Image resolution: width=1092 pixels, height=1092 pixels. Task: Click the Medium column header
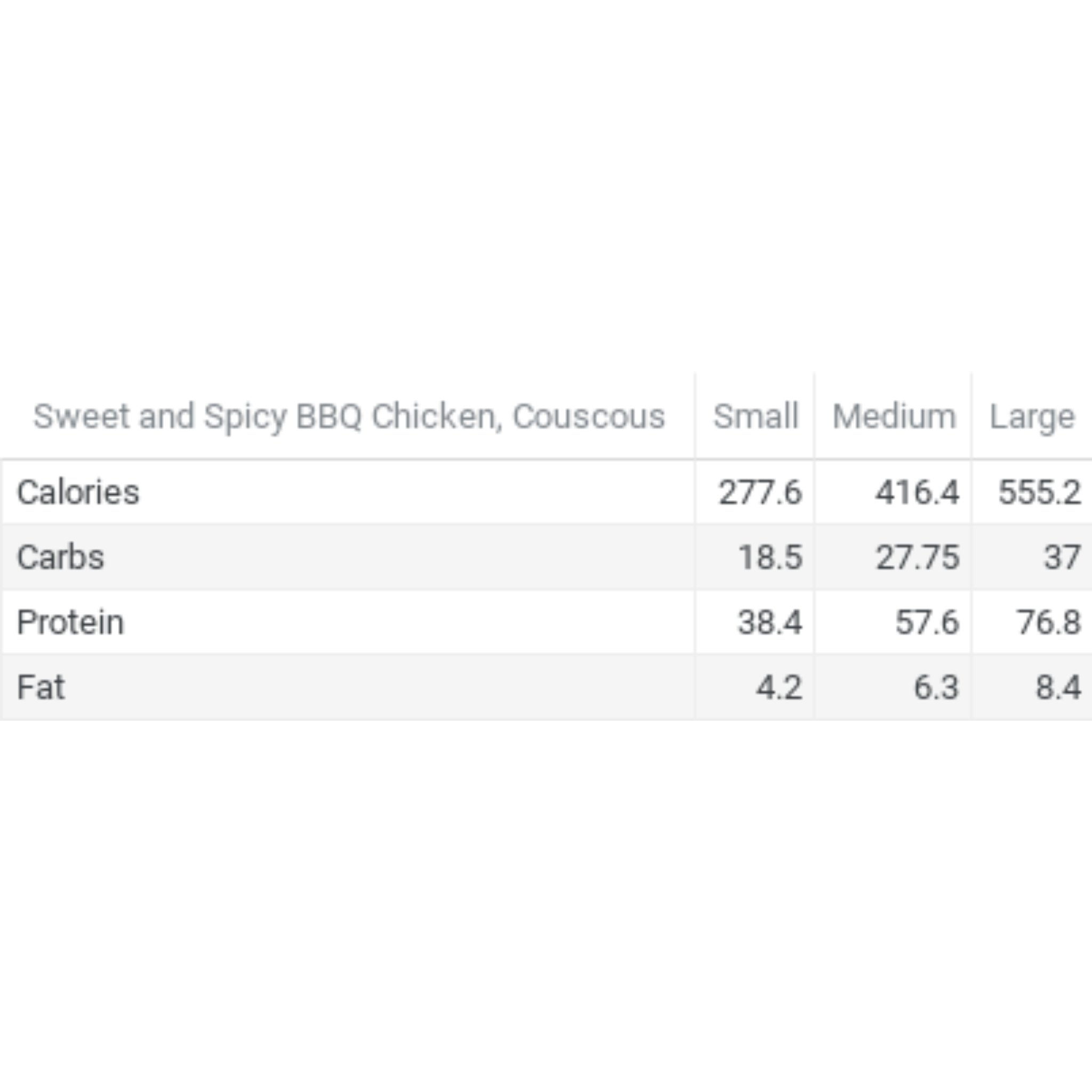coord(894,416)
